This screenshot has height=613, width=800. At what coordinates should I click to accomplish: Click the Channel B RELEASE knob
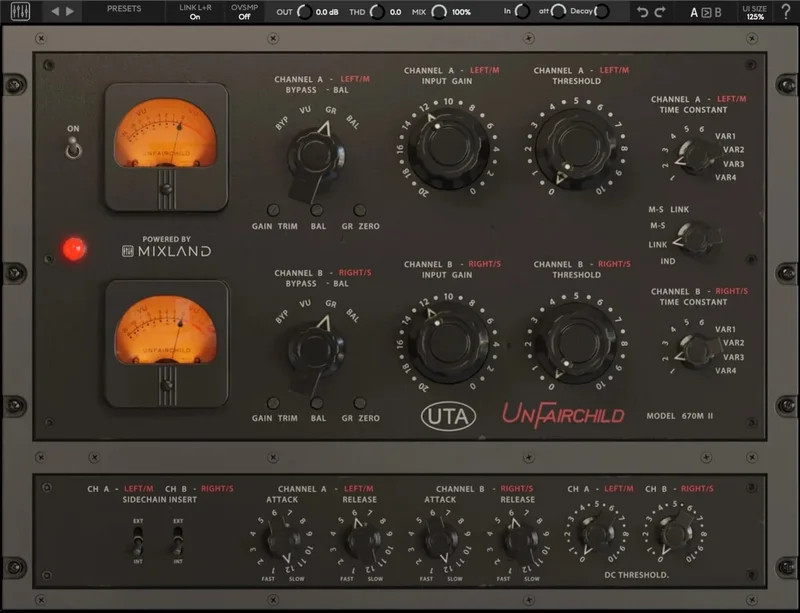[x=520, y=541]
